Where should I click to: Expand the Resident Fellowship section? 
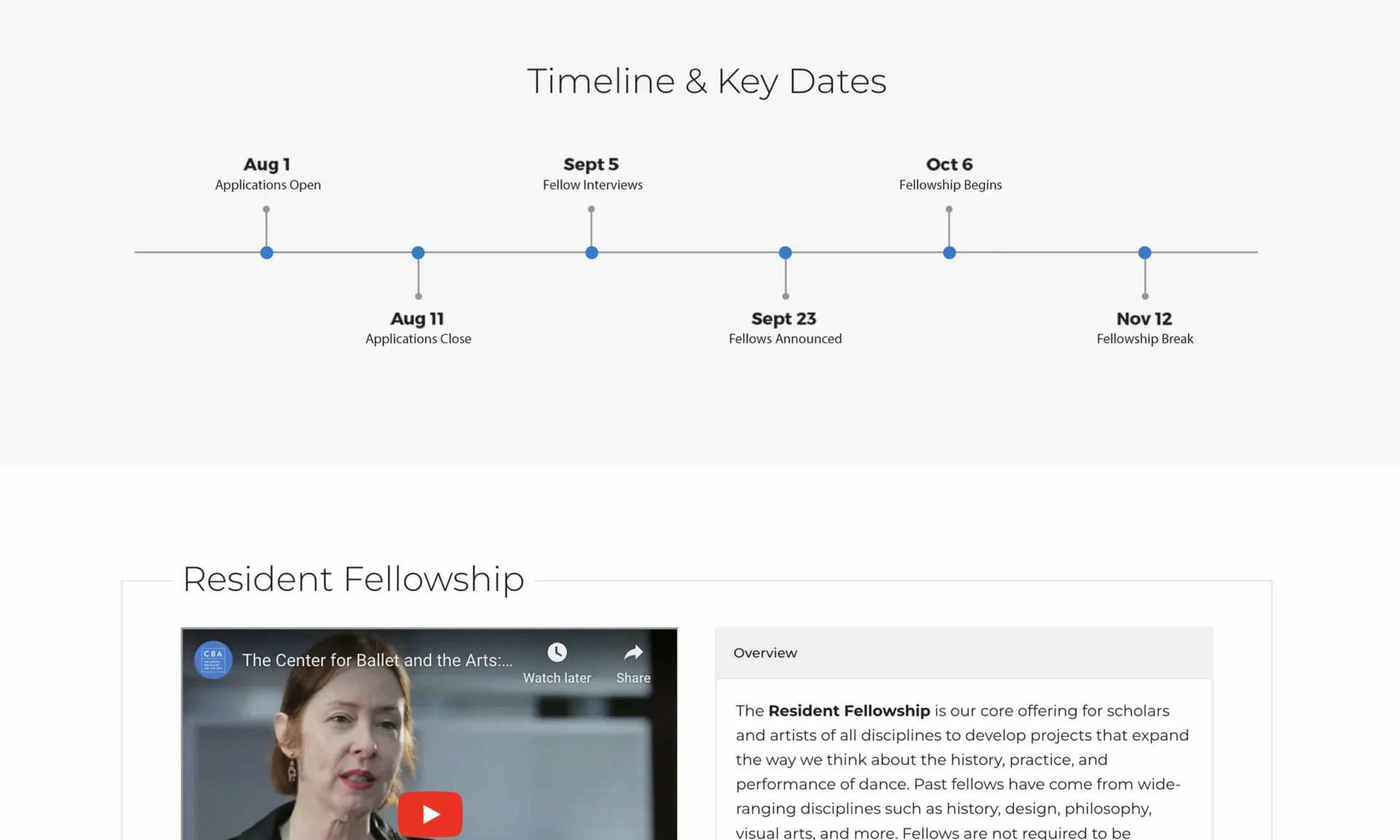tap(353, 579)
